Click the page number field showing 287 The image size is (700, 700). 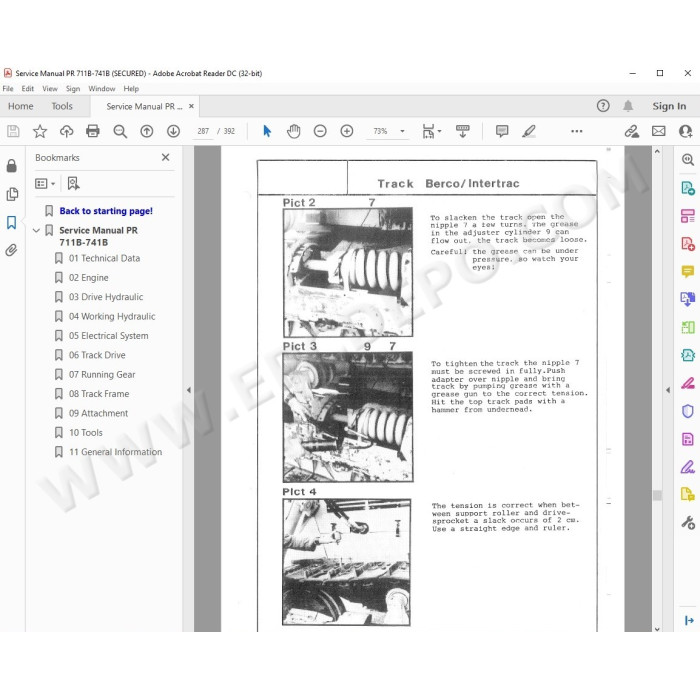(x=203, y=131)
